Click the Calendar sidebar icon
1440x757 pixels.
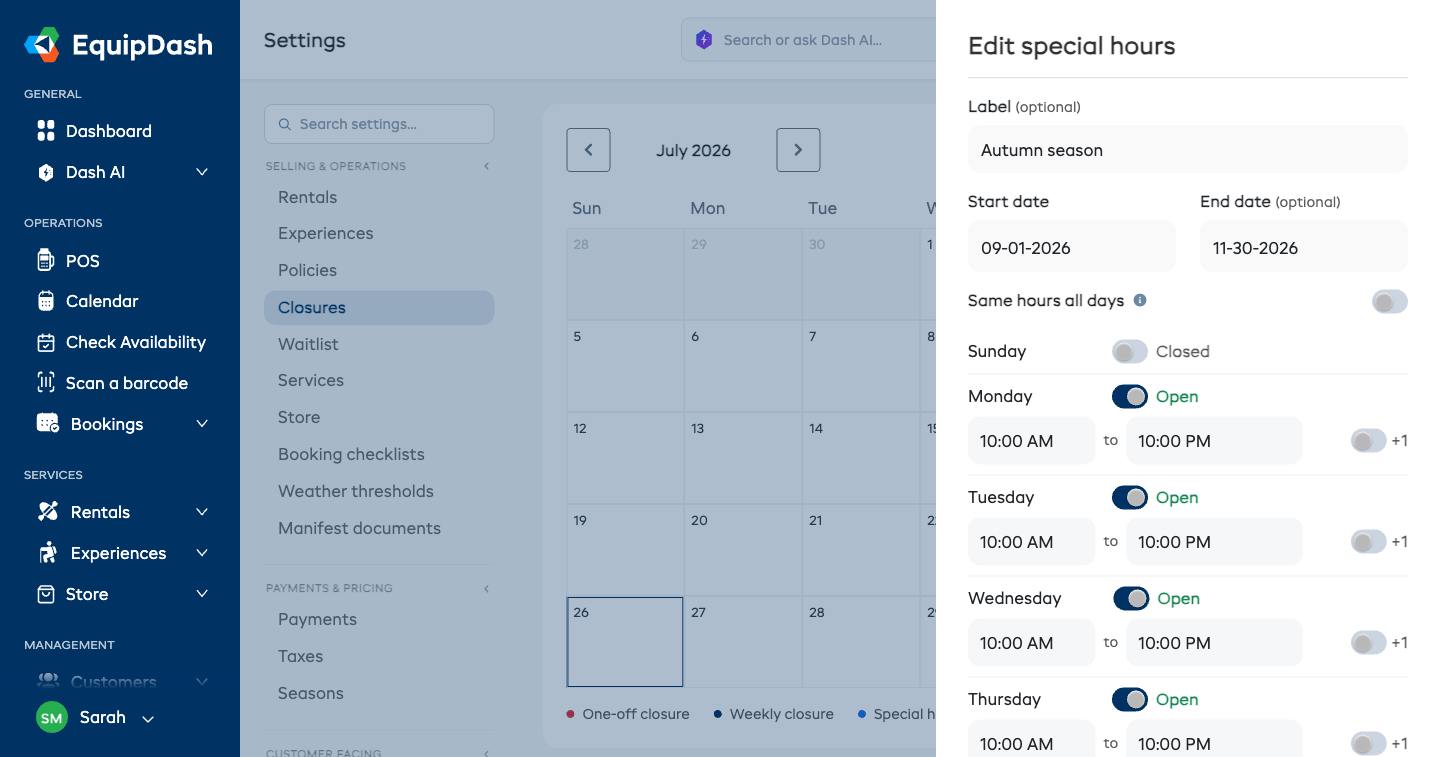coord(46,301)
